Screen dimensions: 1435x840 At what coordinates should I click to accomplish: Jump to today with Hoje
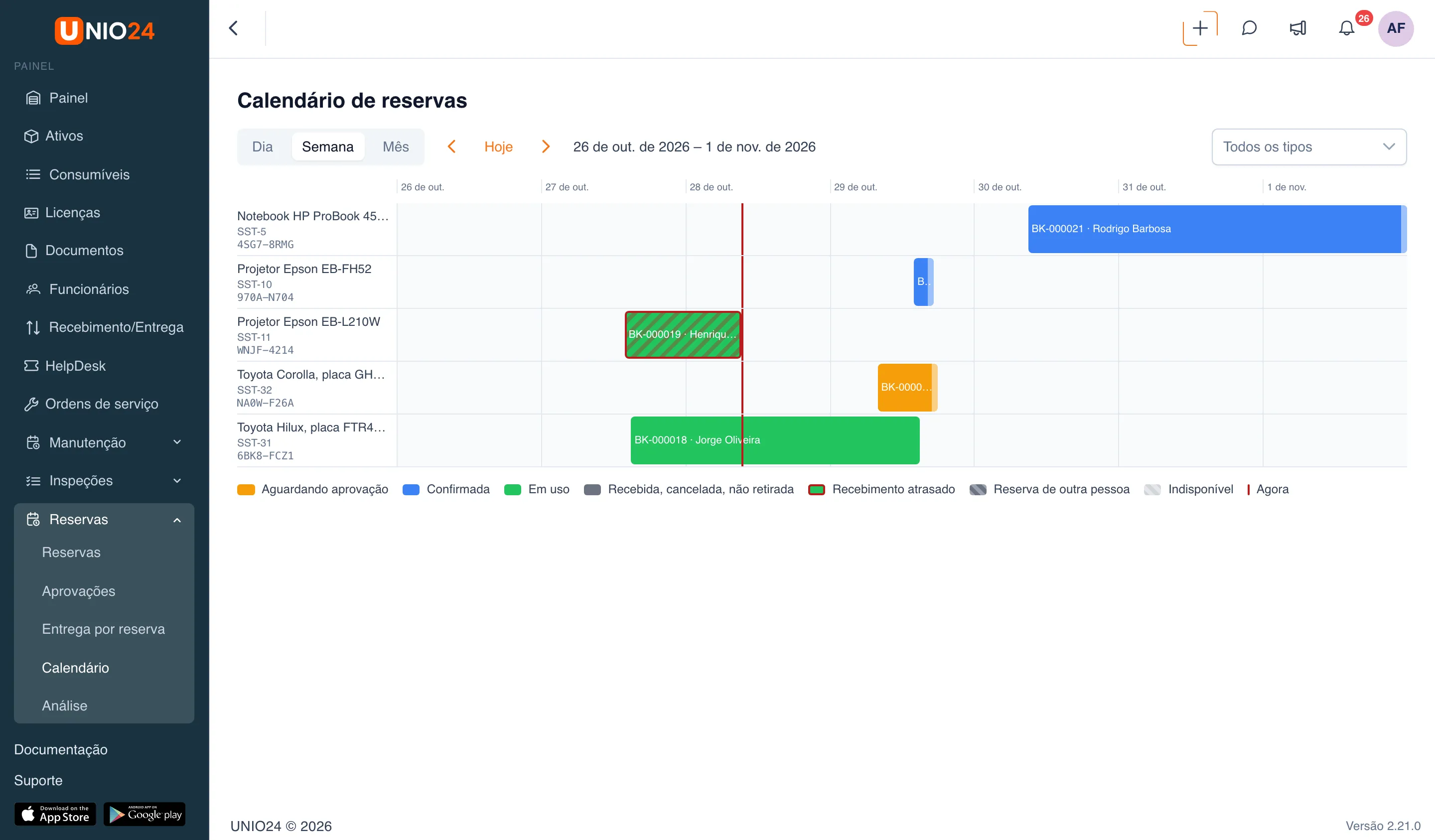tap(498, 147)
